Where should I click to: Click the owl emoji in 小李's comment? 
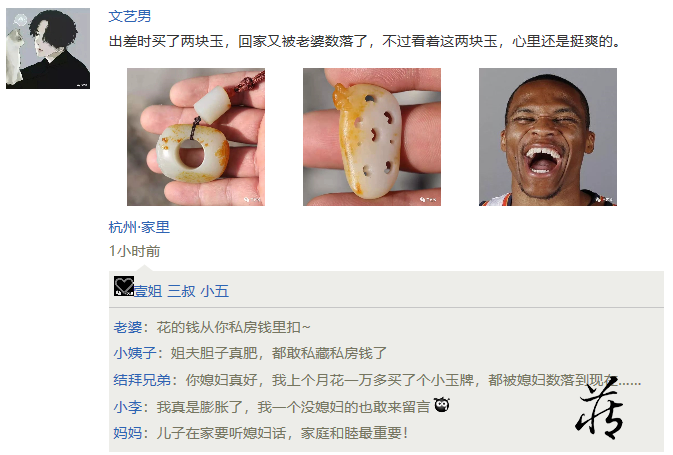coord(442,405)
